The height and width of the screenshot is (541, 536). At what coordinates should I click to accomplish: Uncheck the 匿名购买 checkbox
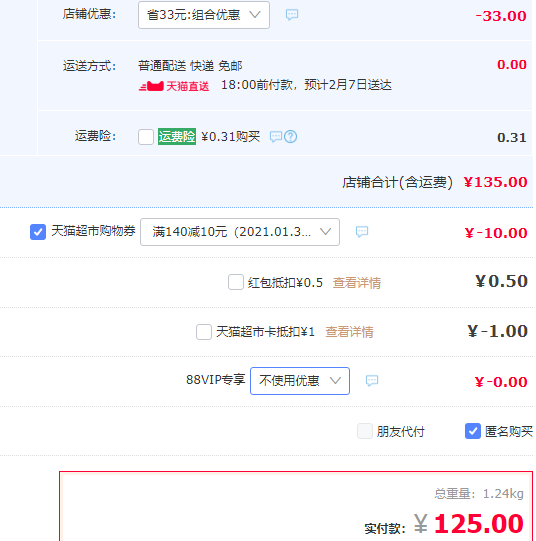[473, 431]
